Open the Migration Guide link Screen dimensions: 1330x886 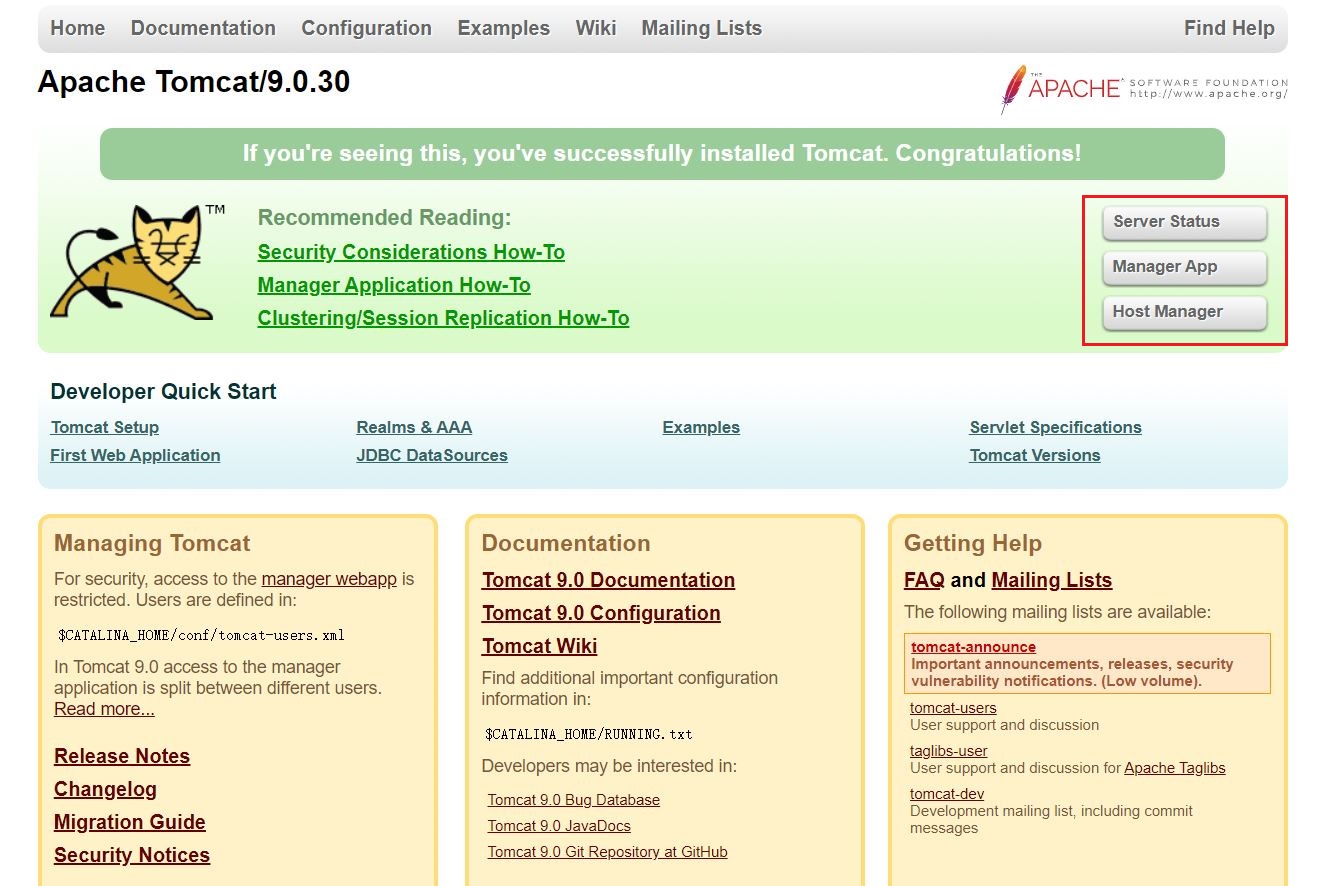[130, 822]
